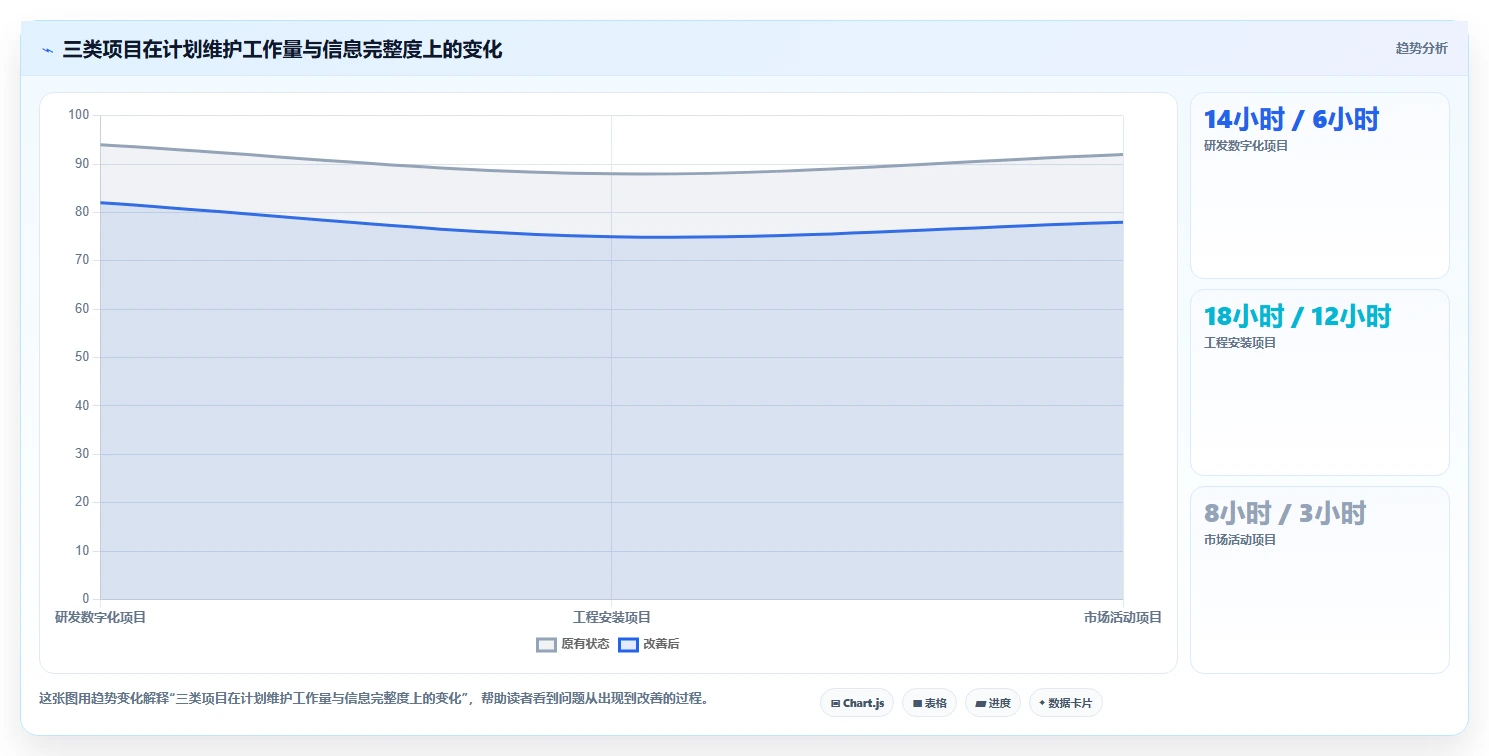Click the title 三类项目在计划维护工作量与信息完整度上的变化

282,49
